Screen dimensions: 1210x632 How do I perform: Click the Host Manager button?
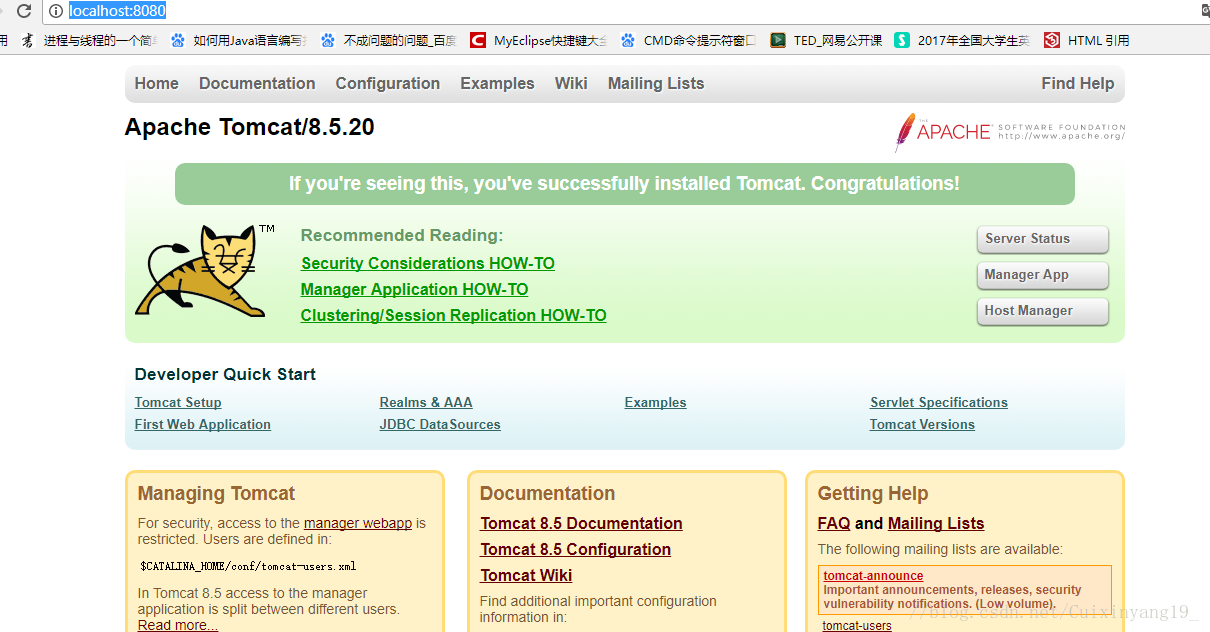coord(1043,311)
